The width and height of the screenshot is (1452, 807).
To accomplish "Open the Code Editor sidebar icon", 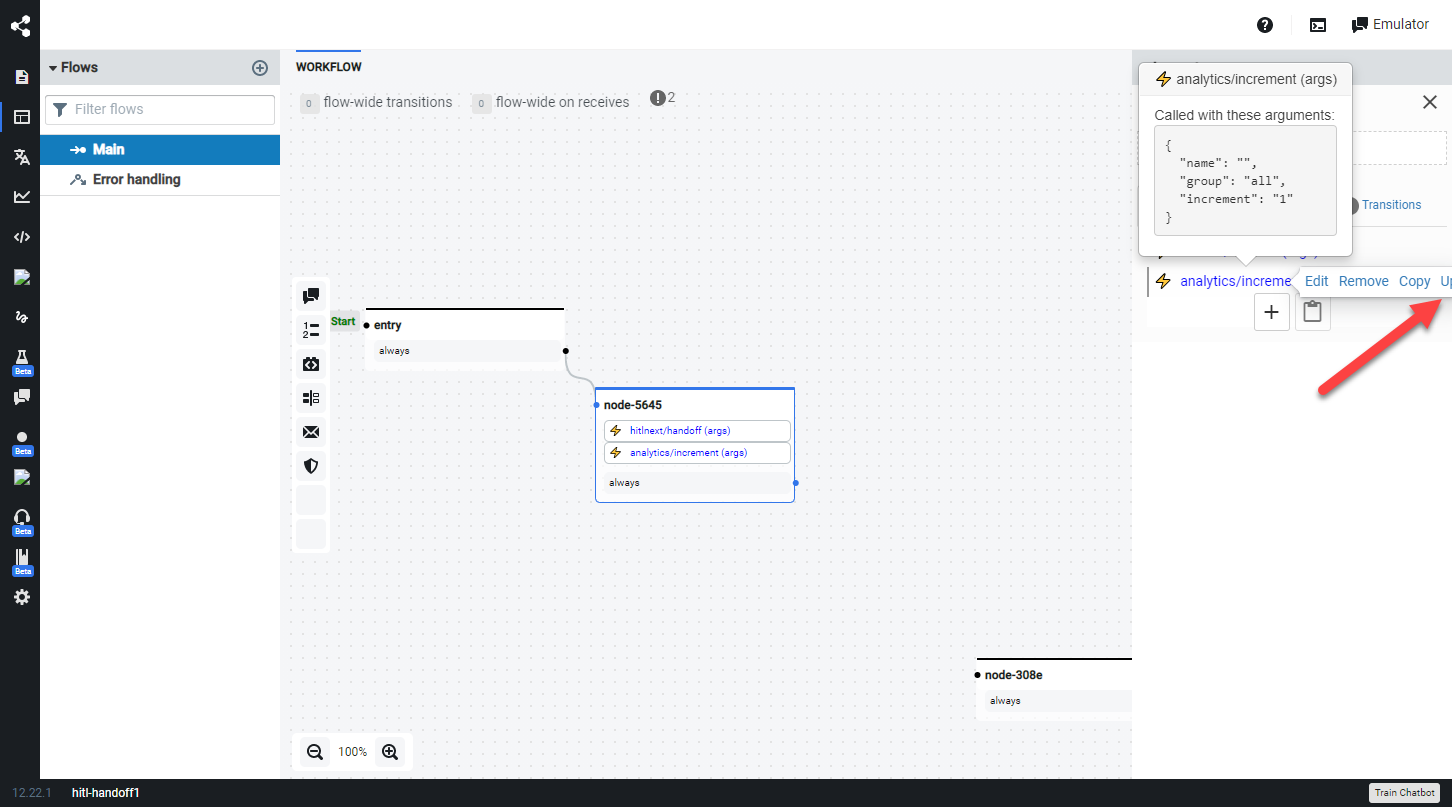I will (21, 237).
